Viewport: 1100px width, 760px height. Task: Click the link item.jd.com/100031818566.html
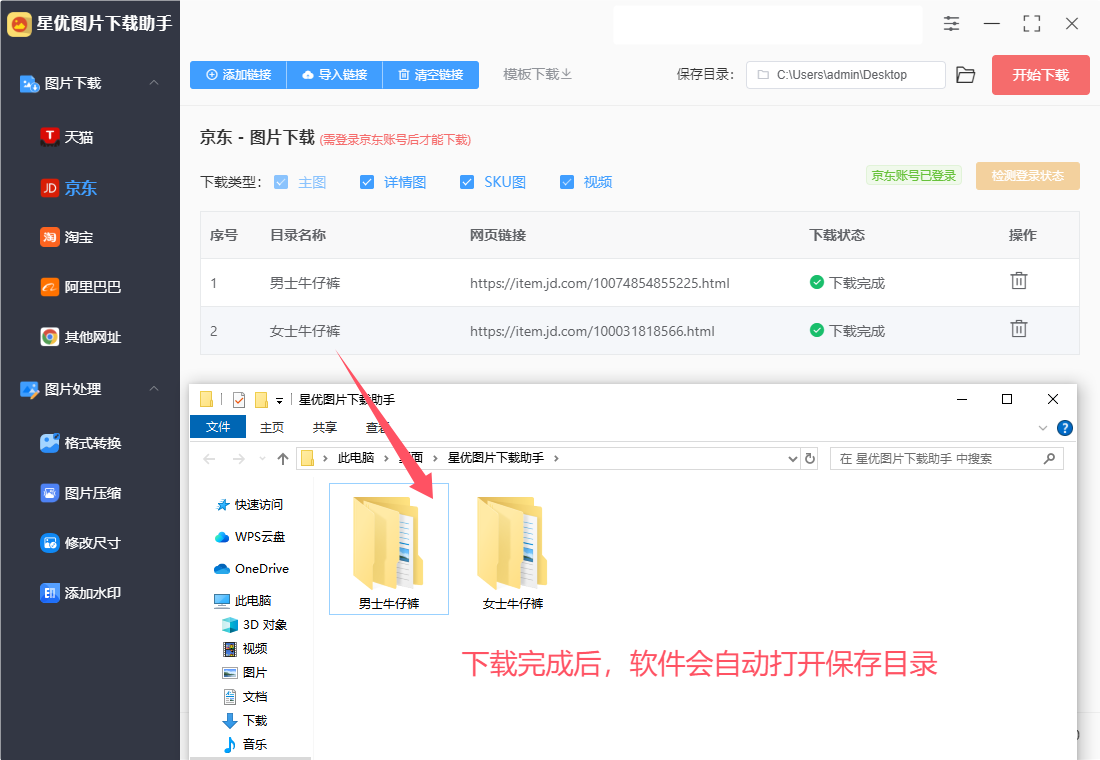pos(592,331)
